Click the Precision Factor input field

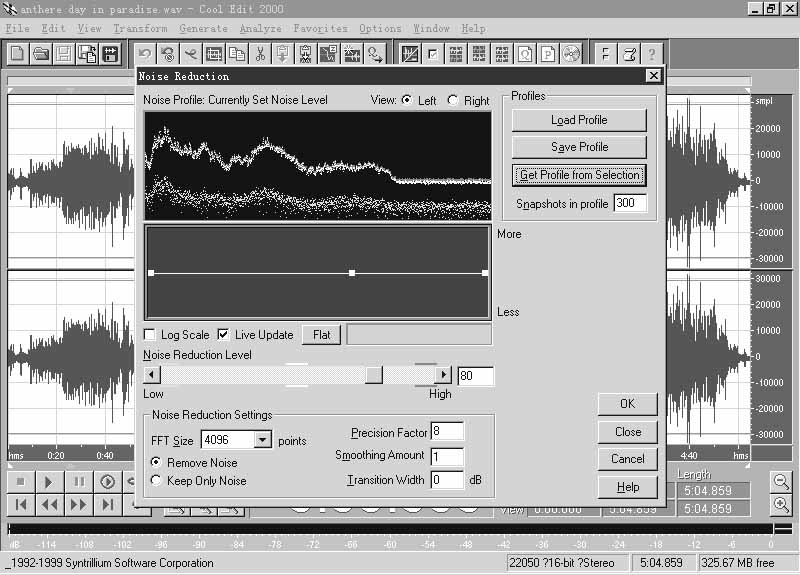[447, 432]
